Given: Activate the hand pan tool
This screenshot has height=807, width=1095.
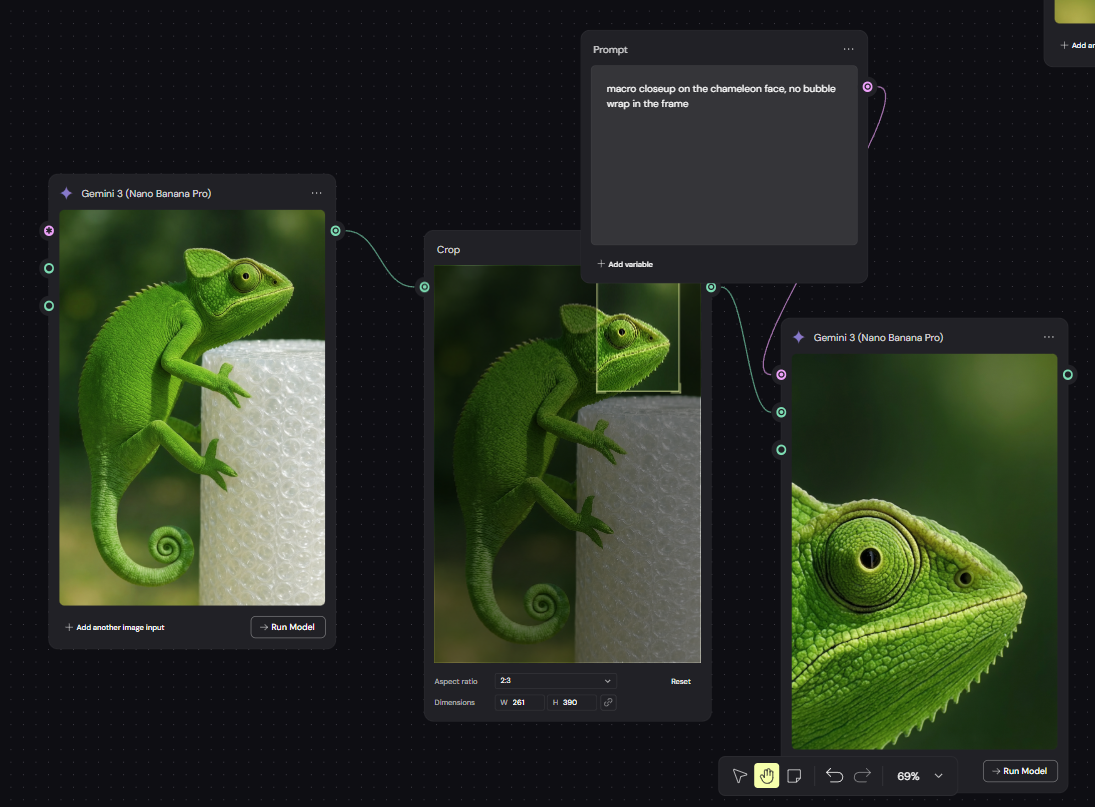Looking at the screenshot, I should tap(767, 776).
